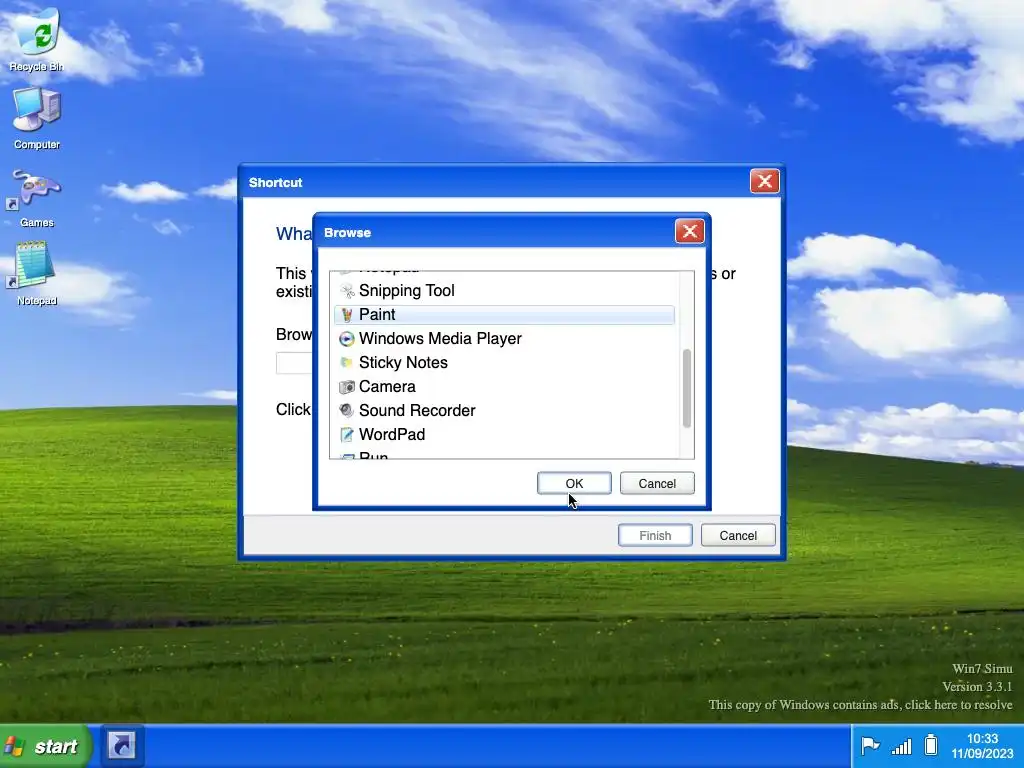Click the ads notice watermark link
This screenshot has width=1024, height=768.
point(860,705)
